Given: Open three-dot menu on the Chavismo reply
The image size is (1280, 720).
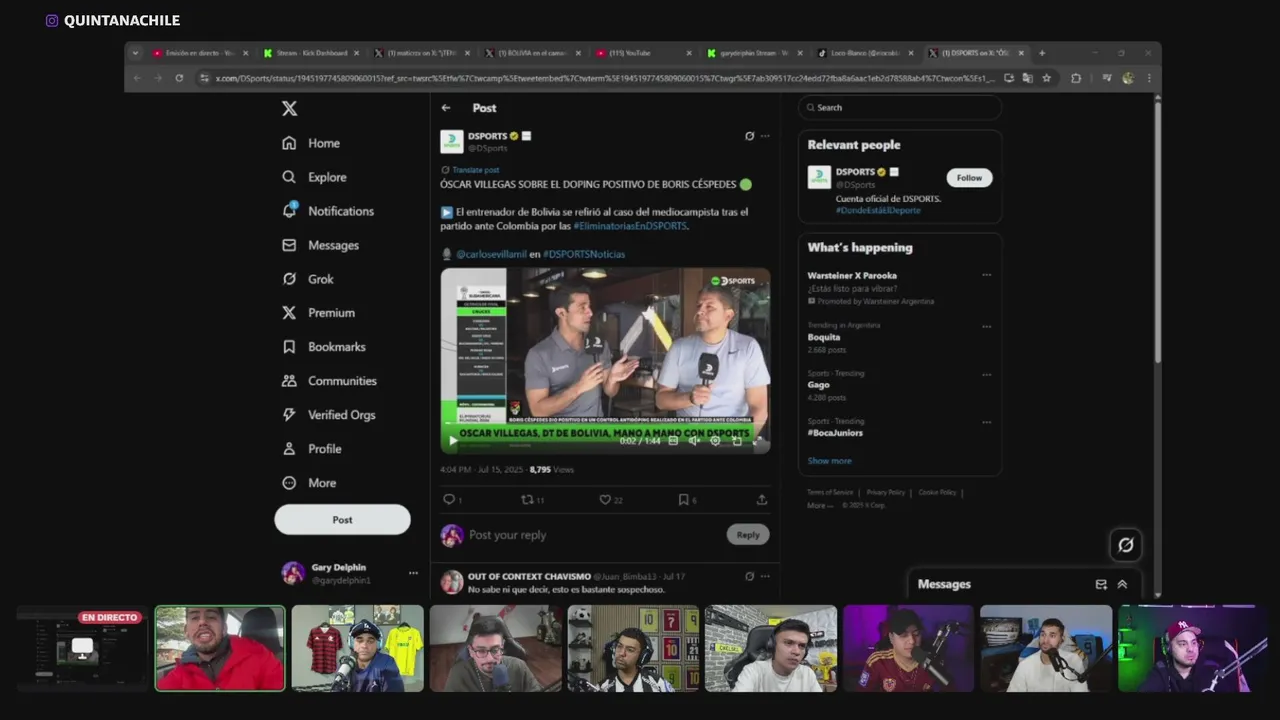Looking at the screenshot, I should (x=765, y=576).
